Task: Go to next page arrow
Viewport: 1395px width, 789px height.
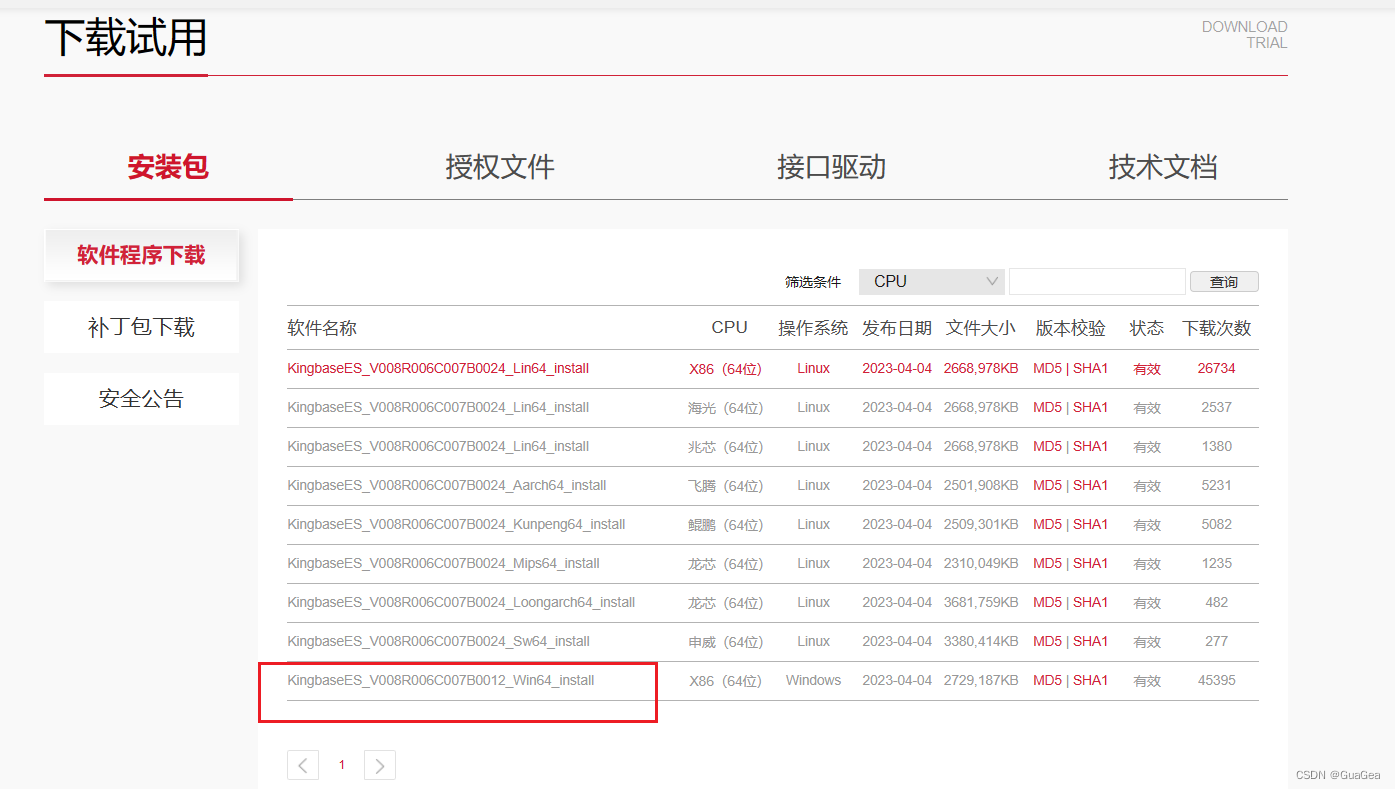Action: [x=380, y=765]
